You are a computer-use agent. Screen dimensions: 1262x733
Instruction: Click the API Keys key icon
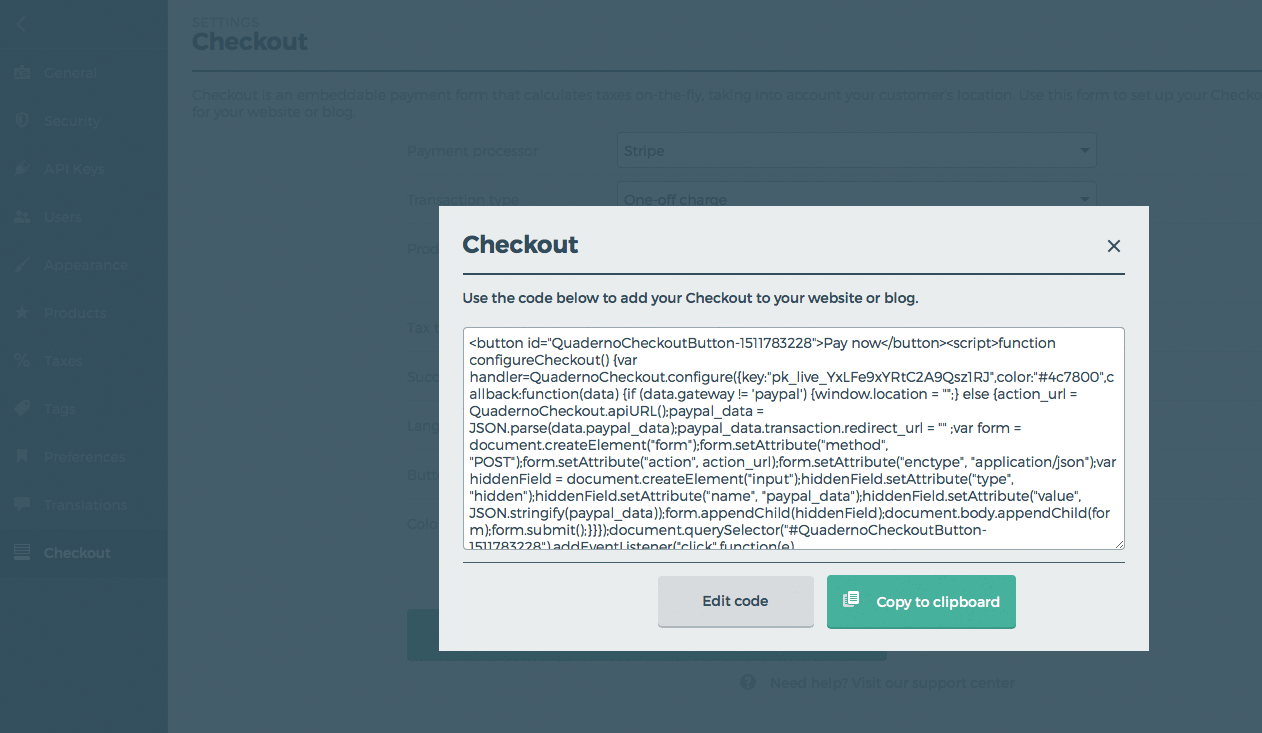[x=22, y=169]
